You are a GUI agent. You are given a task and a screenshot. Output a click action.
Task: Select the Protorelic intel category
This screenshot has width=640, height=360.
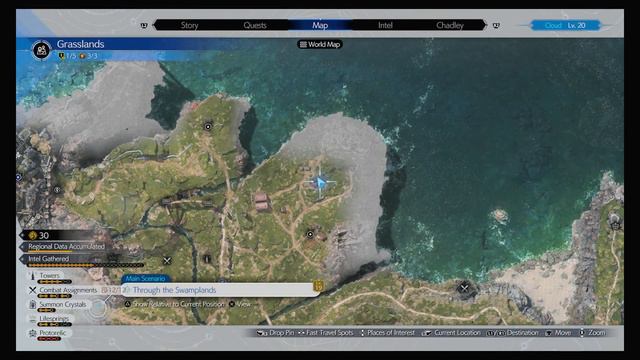tap(52, 333)
